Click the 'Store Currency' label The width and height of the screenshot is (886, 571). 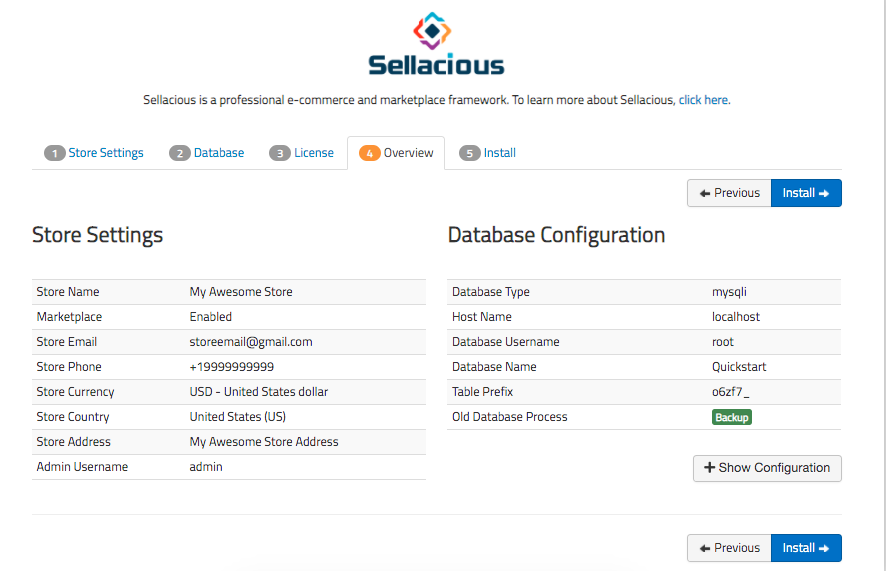[x=75, y=392]
